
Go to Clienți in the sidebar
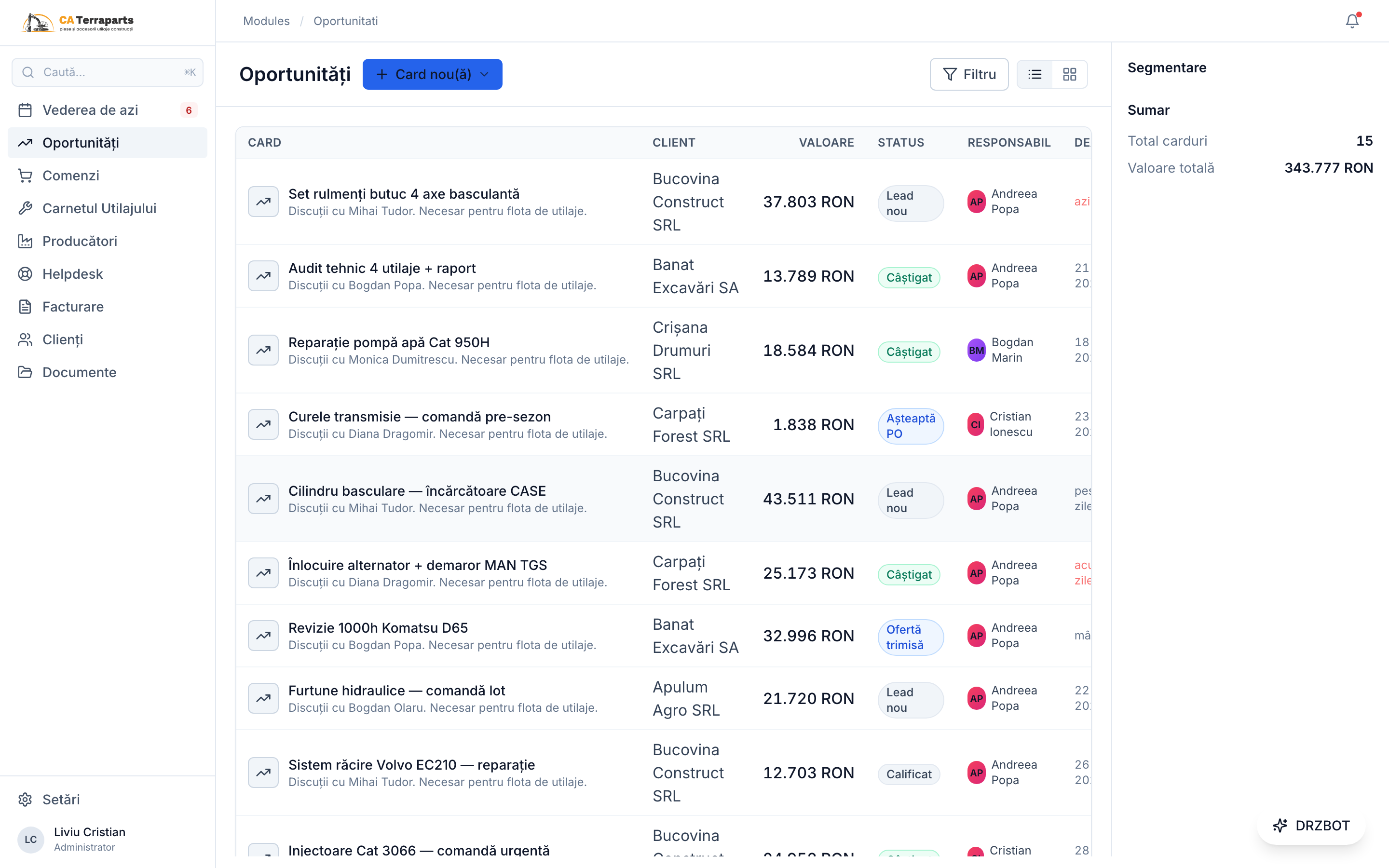pos(108,339)
